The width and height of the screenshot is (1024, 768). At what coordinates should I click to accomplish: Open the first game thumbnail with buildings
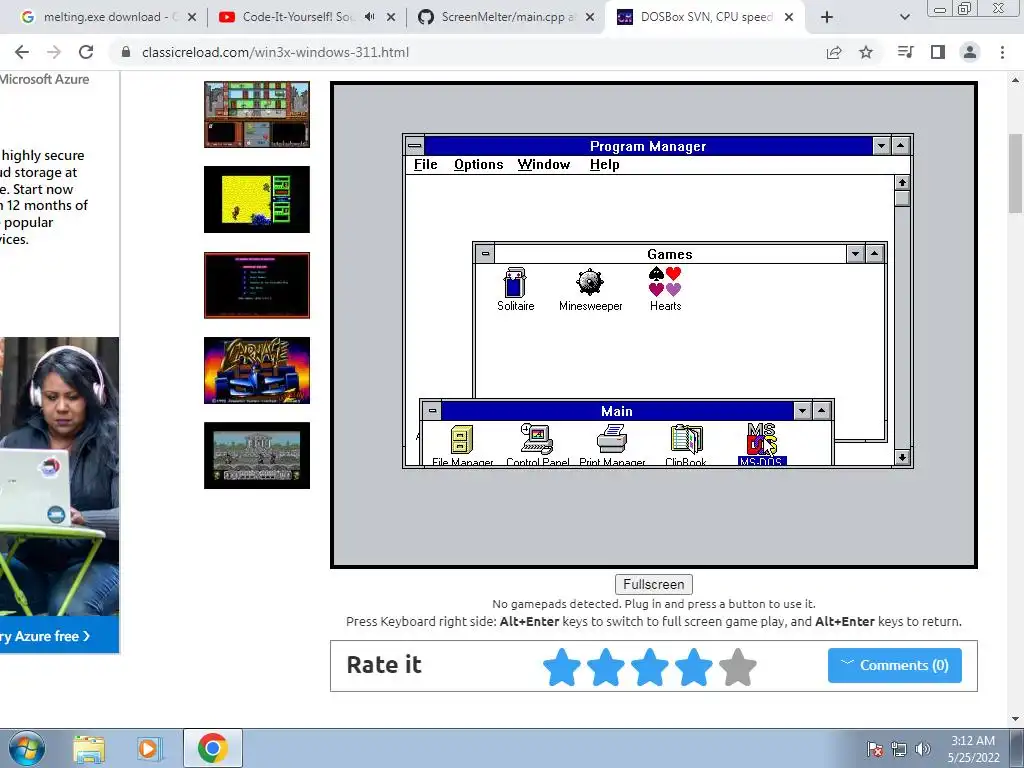tap(257, 114)
